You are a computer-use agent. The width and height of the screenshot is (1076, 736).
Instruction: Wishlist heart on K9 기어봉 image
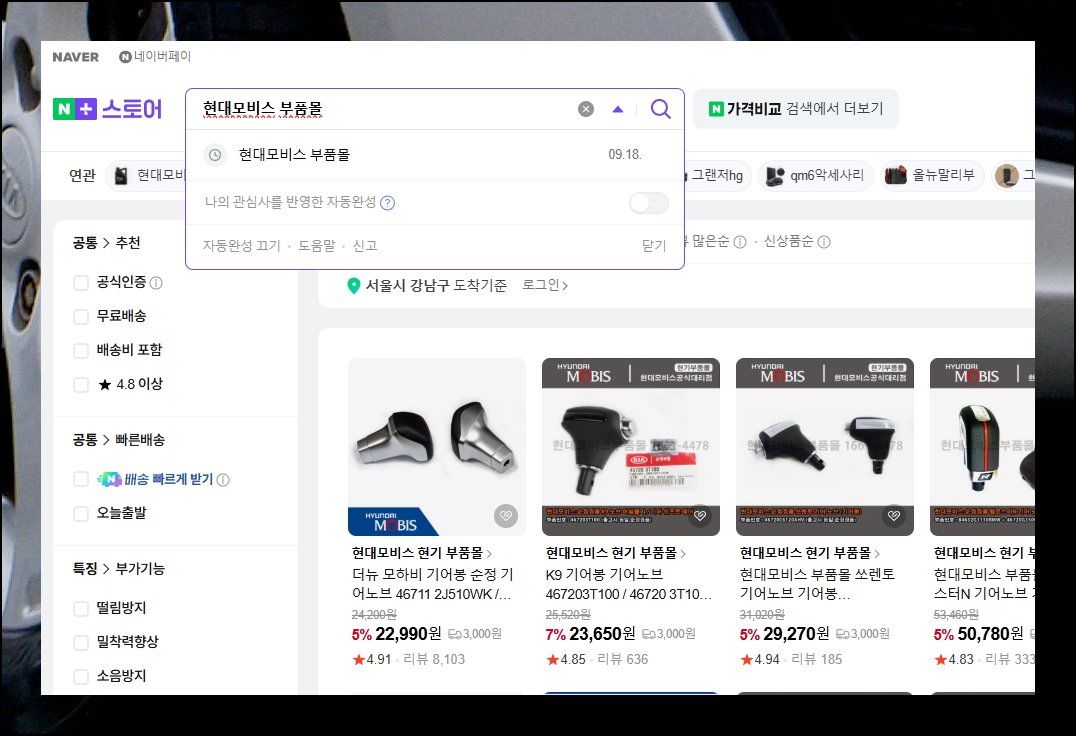pos(700,516)
